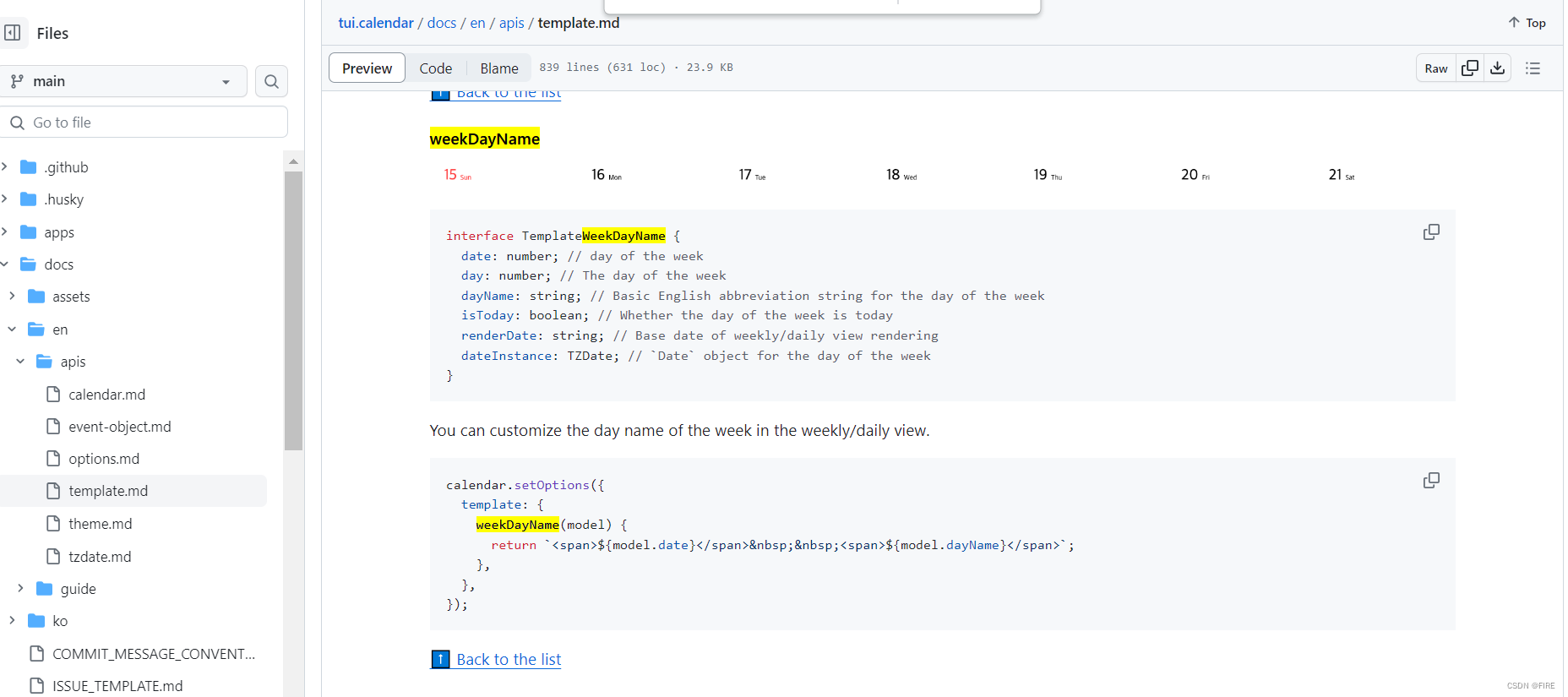Open tzdate.md in the file tree
This screenshot has height=697, width=1568.
click(100, 557)
